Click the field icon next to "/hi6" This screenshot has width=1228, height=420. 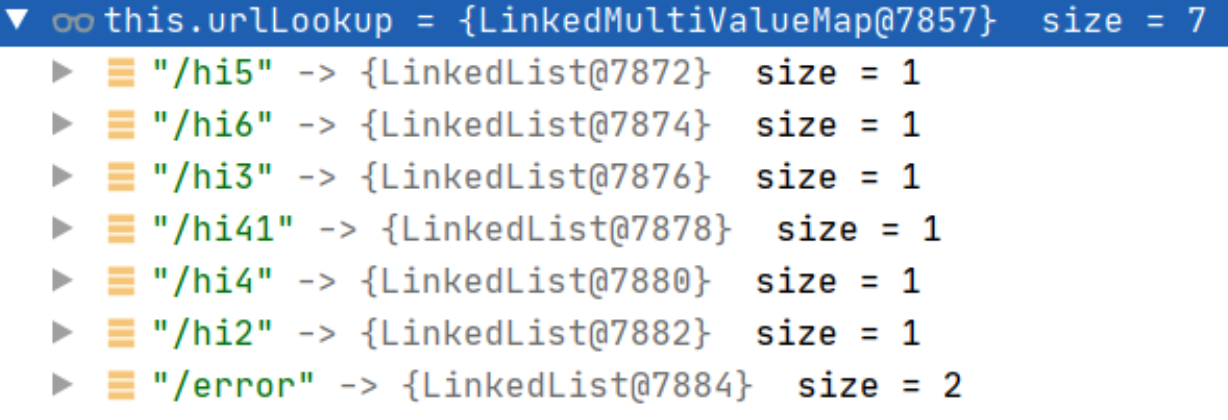(121, 124)
